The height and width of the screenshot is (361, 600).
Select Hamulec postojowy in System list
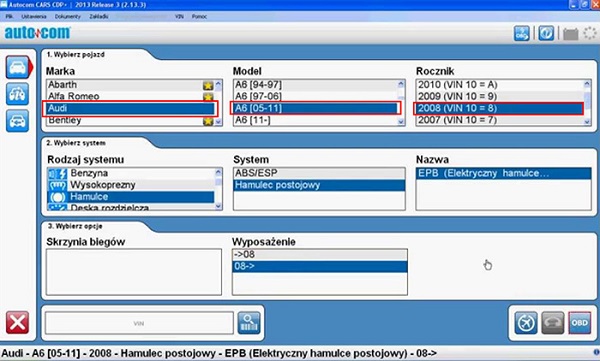(319, 185)
